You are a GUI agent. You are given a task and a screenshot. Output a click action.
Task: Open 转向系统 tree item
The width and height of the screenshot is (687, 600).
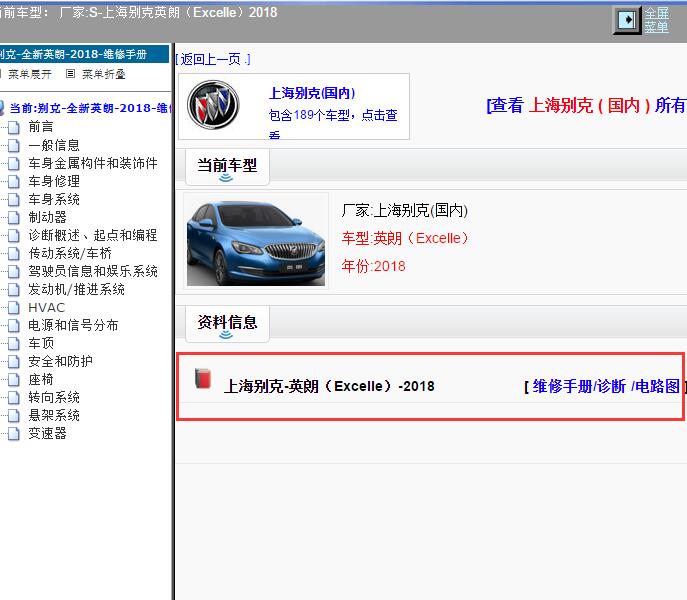point(54,397)
